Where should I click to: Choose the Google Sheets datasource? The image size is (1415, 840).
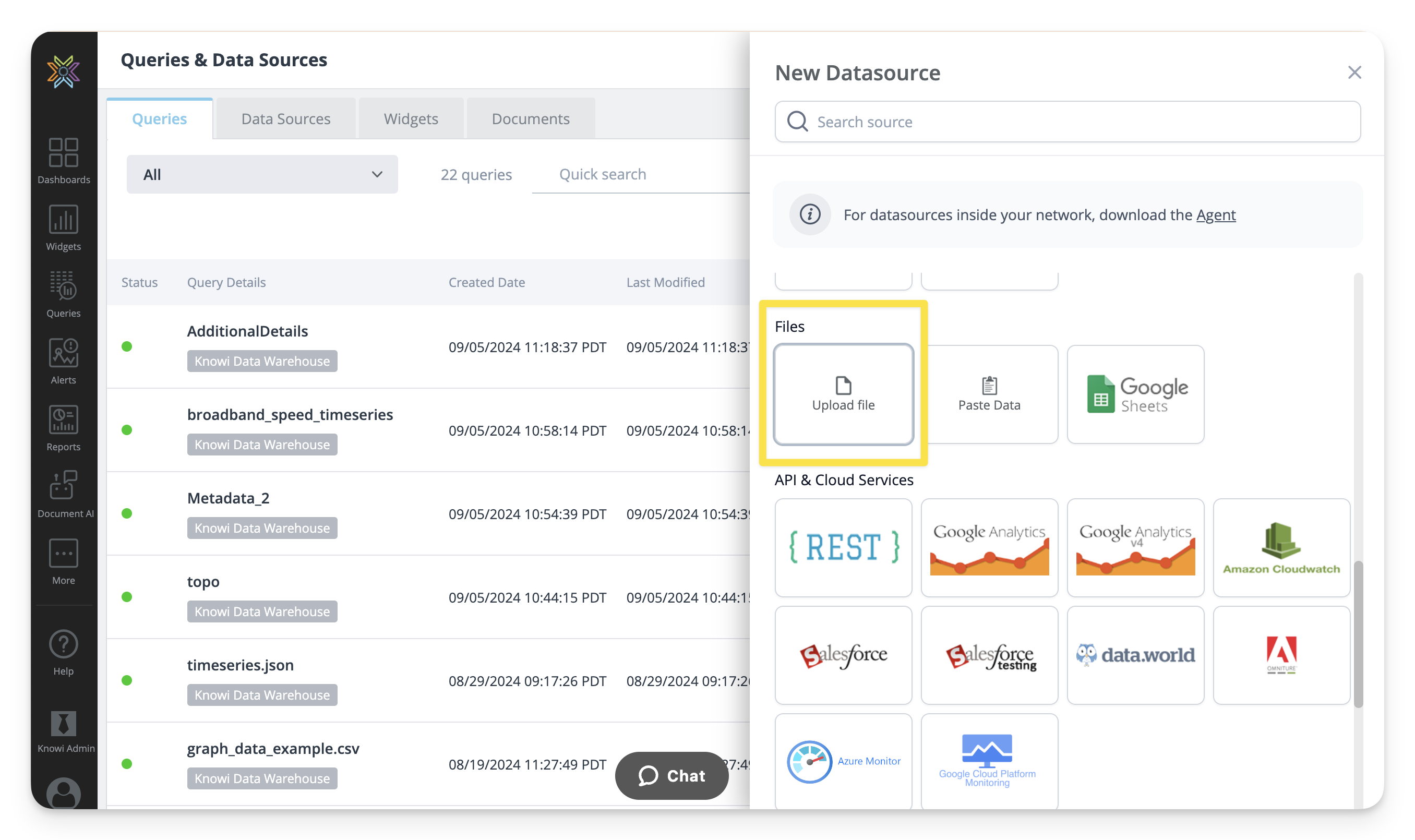1135,394
